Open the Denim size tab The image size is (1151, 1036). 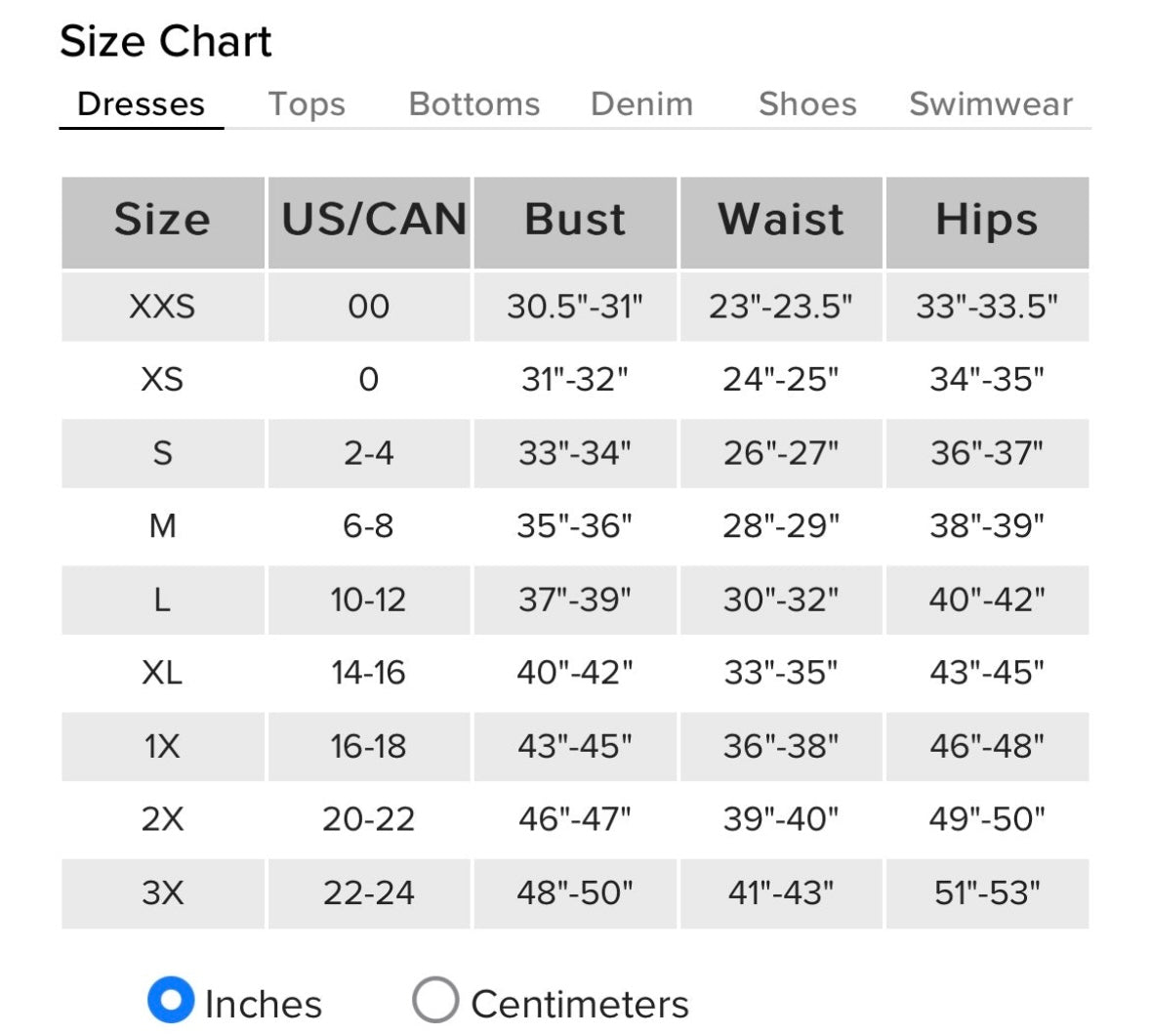click(x=641, y=104)
